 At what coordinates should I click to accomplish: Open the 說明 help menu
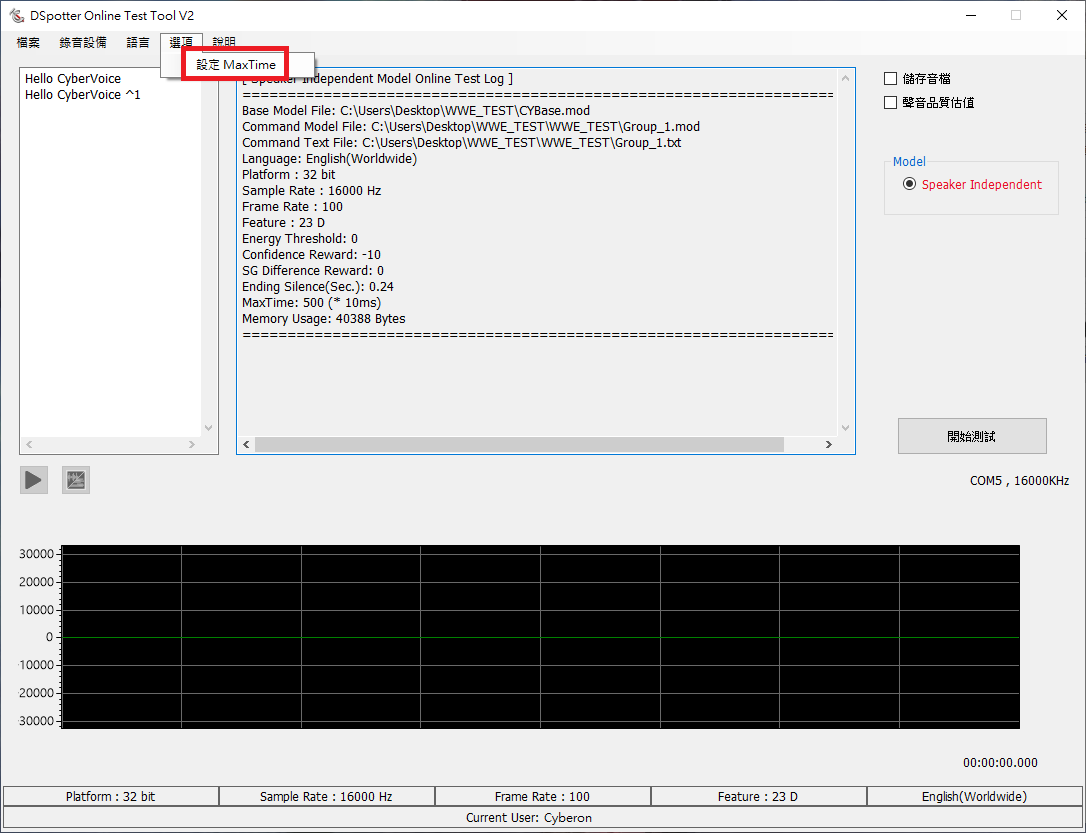[x=224, y=43]
